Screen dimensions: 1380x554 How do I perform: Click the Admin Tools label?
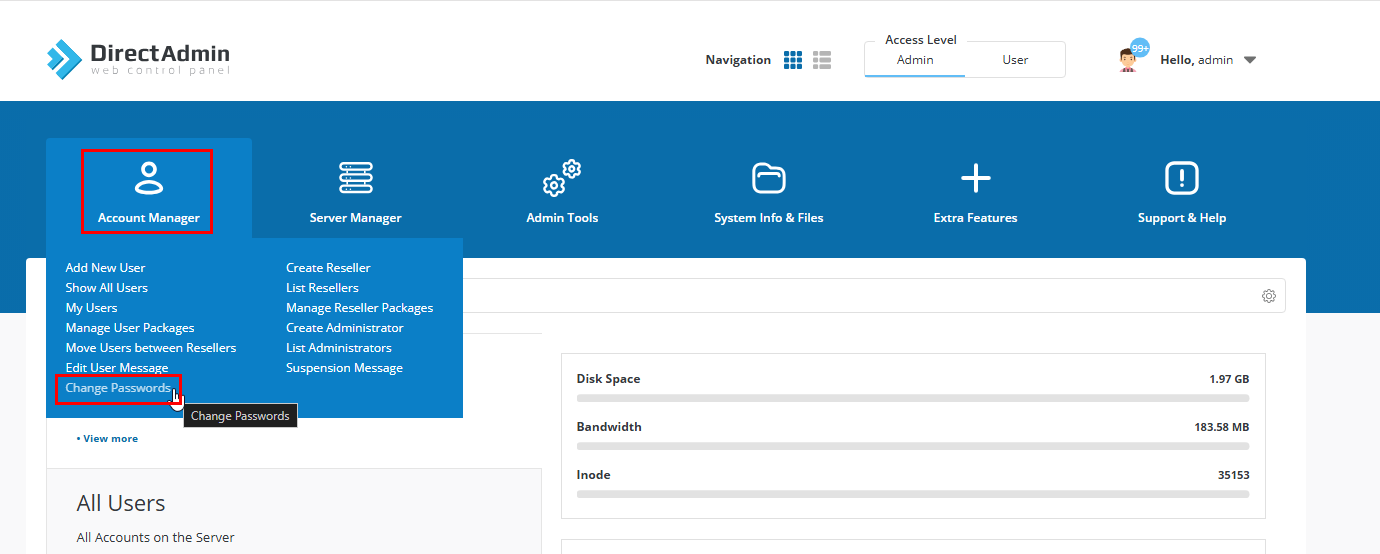click(x=562, y=218)
